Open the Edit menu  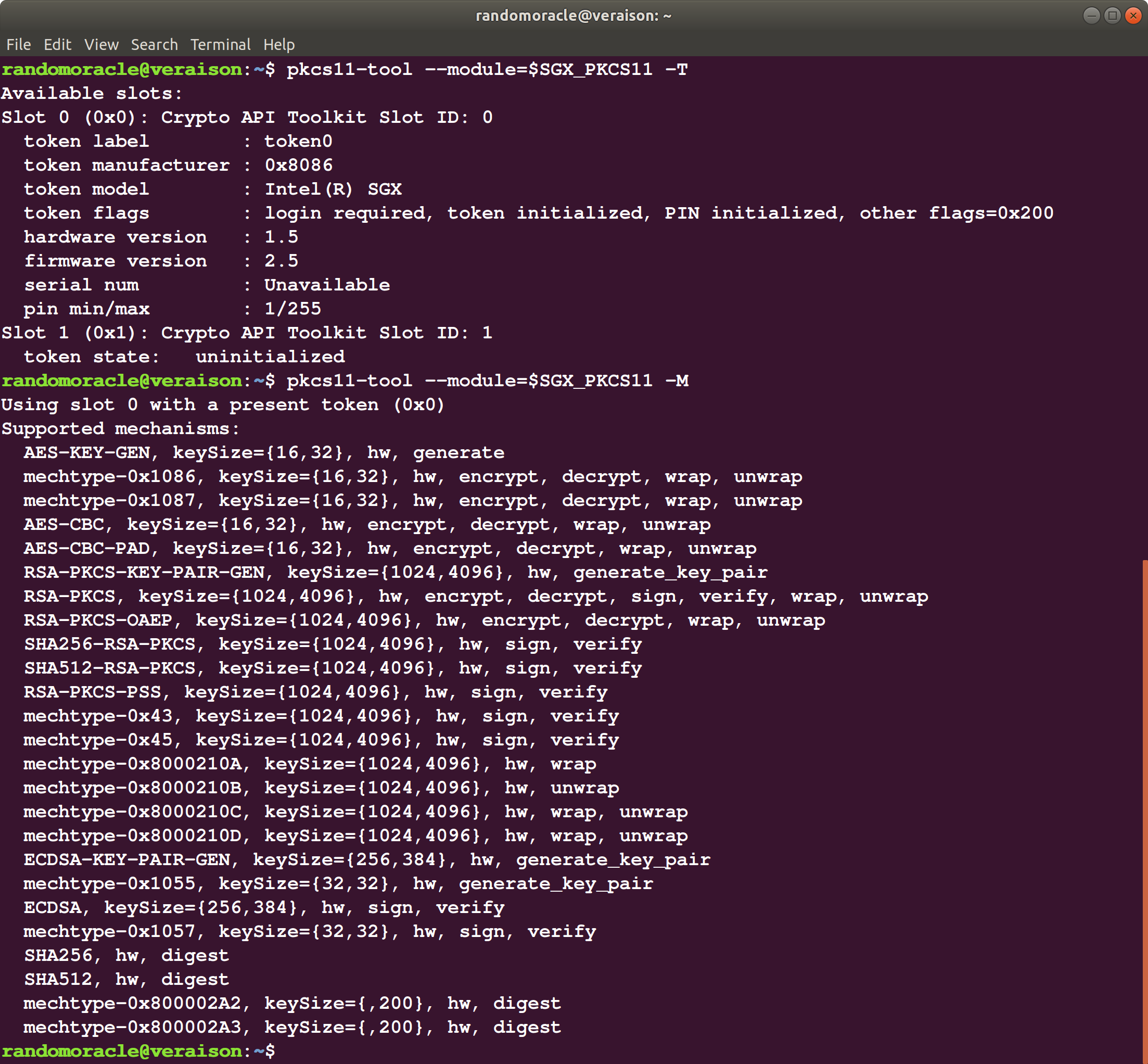point(57,44)
